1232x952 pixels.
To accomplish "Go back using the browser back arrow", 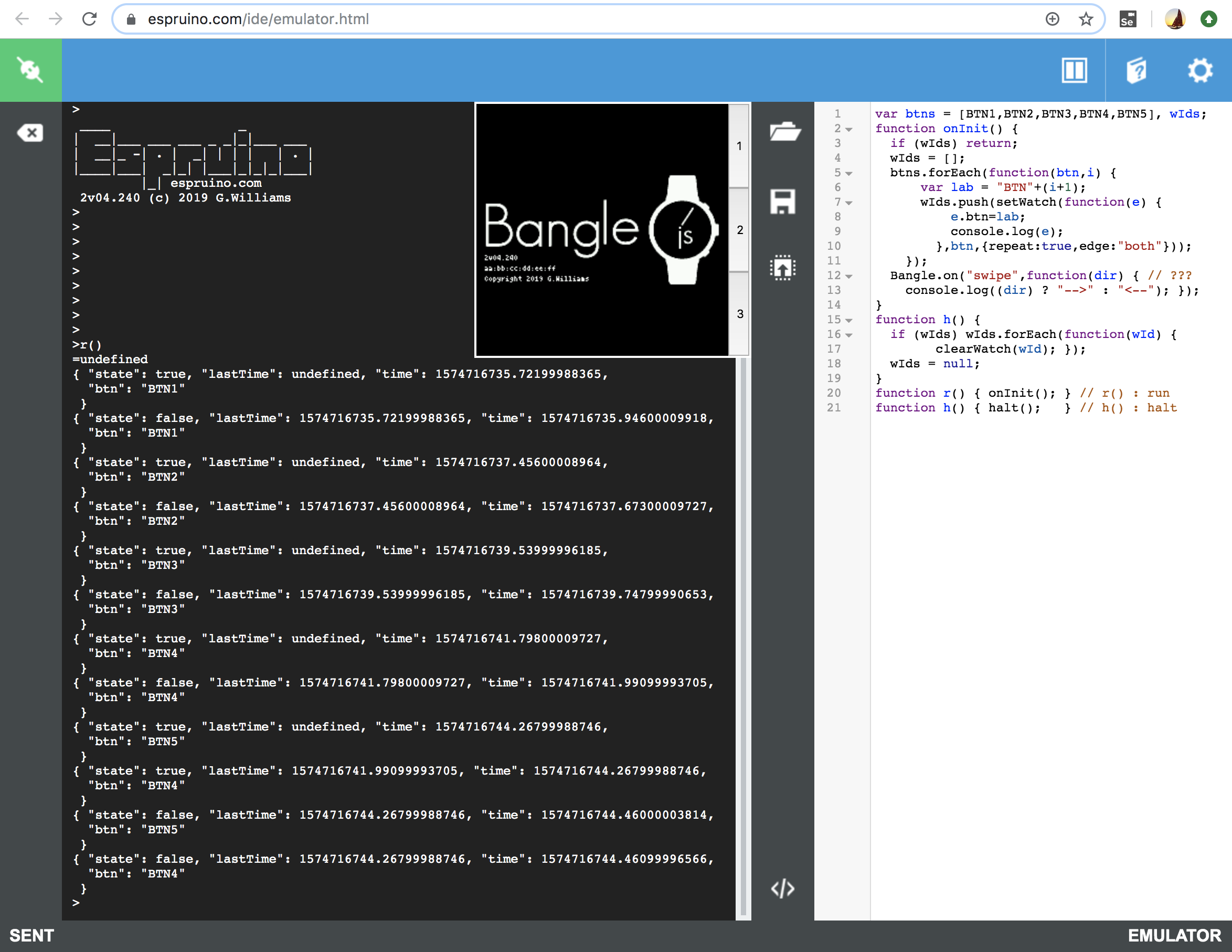I will pyautogui.click(x=22, y=19).
